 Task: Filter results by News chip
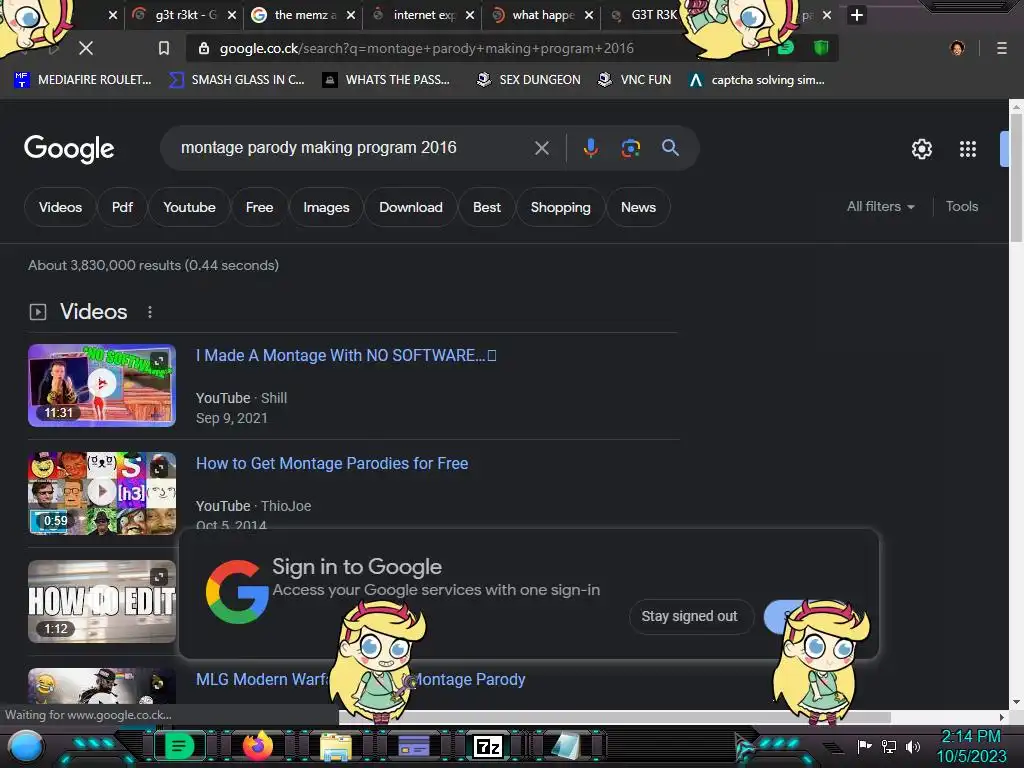pyautogui.click(x=638, y=207)
